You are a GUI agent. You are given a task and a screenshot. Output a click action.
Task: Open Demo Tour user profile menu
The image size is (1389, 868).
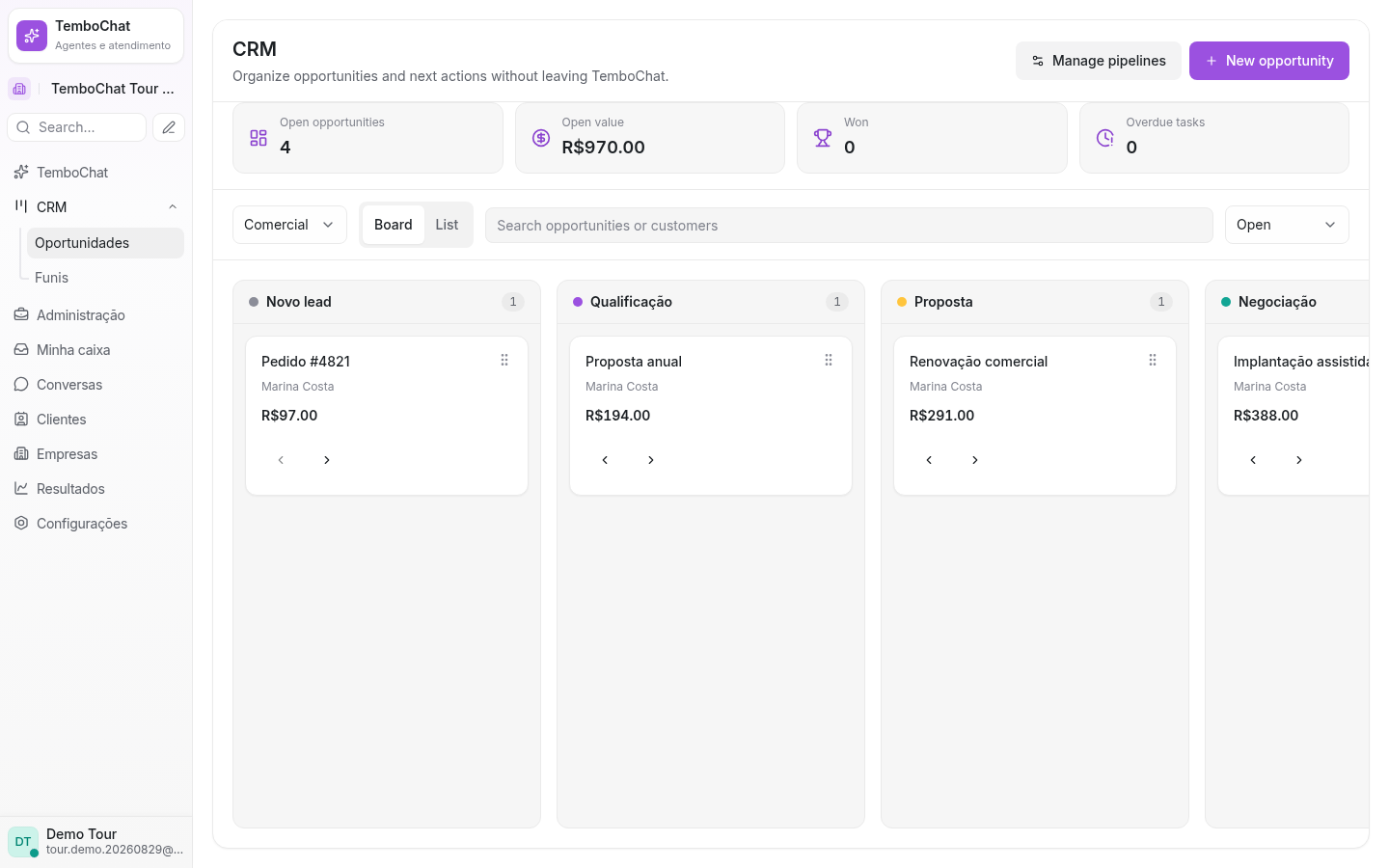96,842
